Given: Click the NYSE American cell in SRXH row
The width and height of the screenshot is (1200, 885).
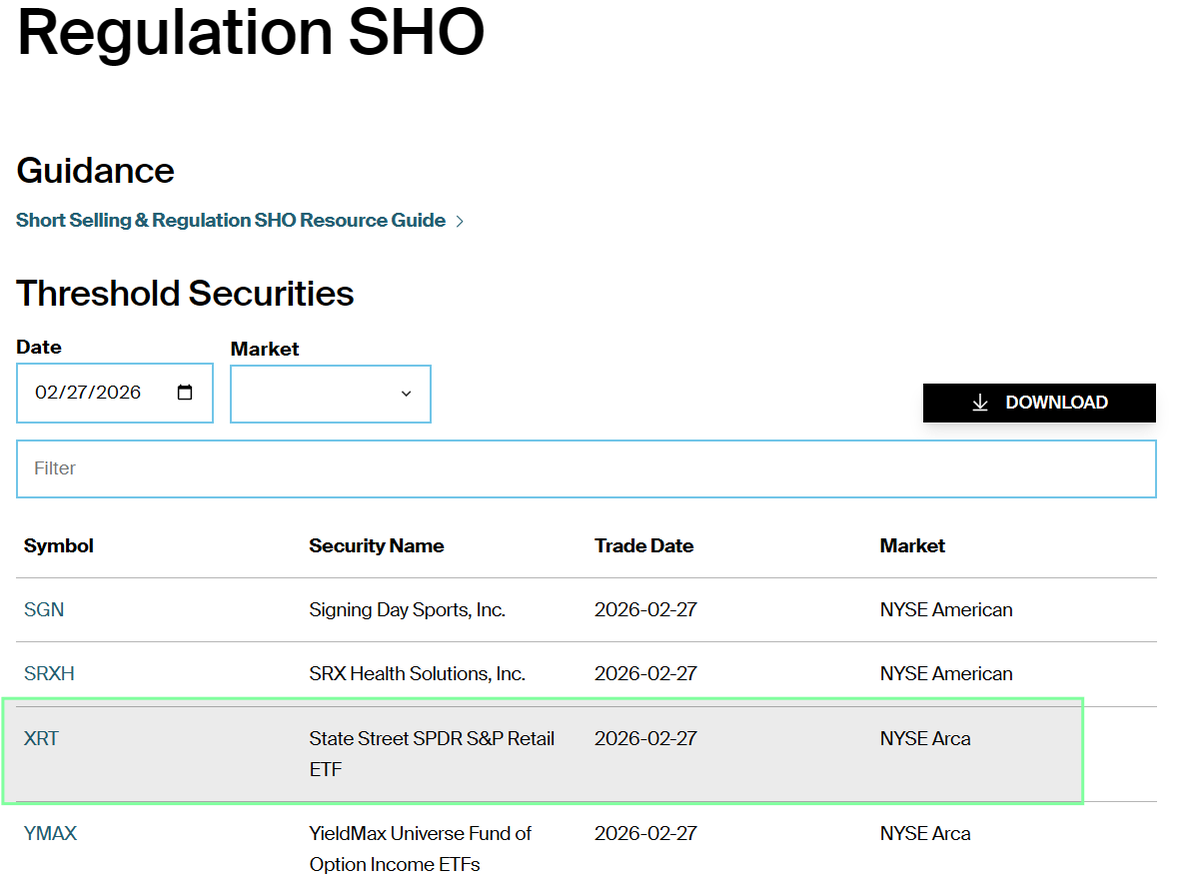Looking at the screenshot, I should coord(946,674).
